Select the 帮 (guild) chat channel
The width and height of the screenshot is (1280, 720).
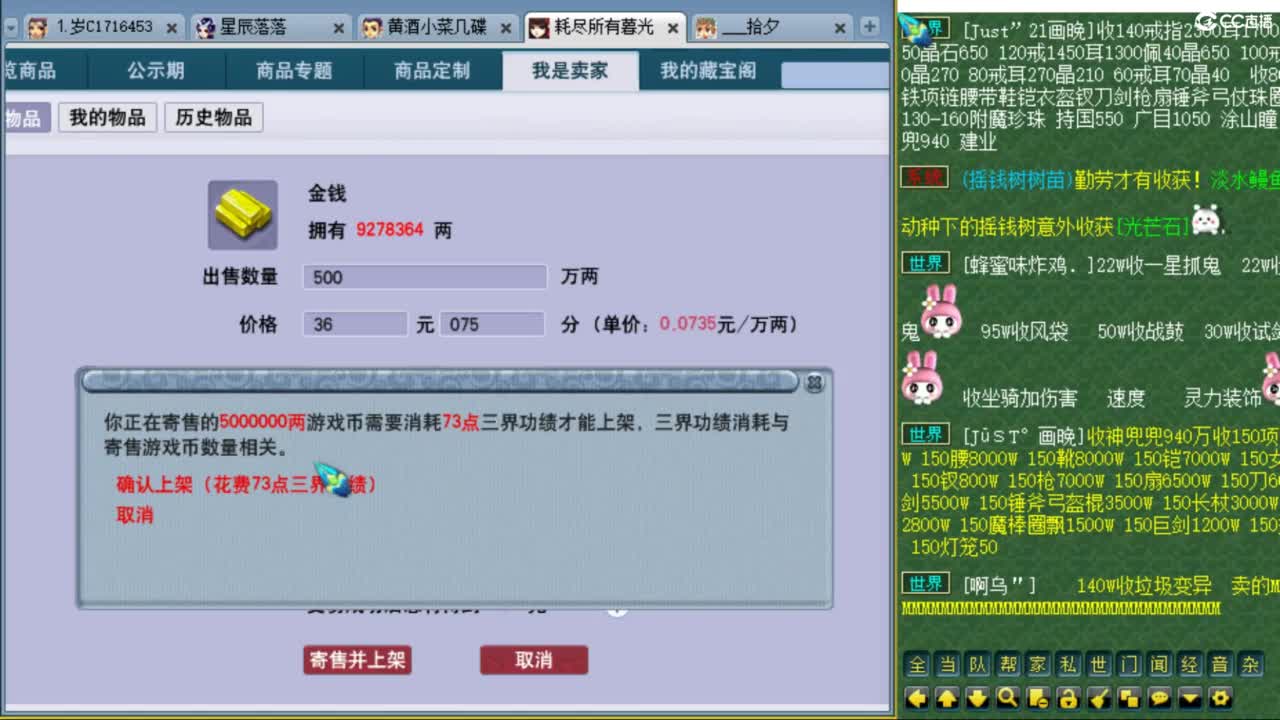pos(1008,665)
